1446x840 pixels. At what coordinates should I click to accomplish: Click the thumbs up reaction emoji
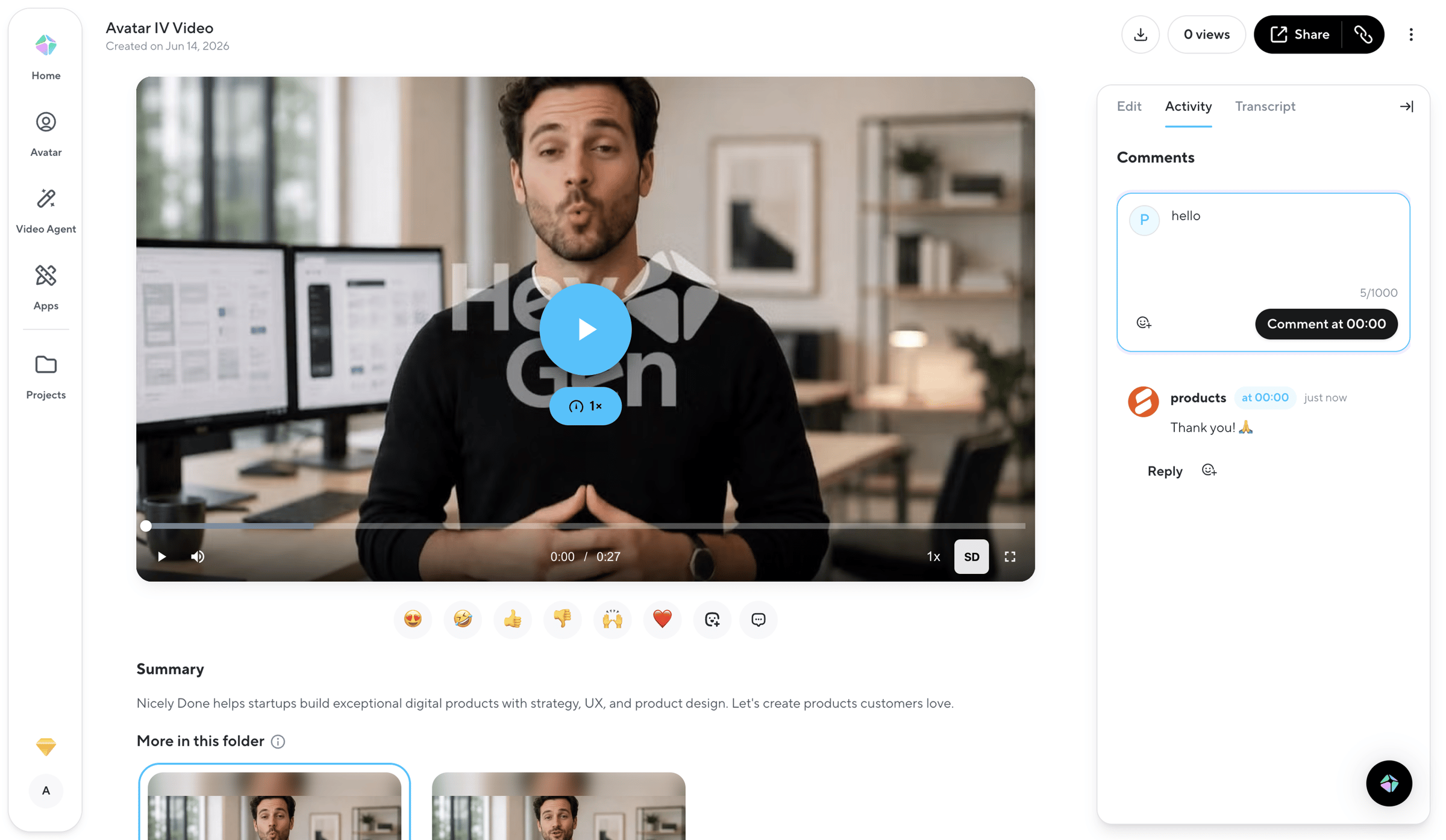tap(512, 619)
